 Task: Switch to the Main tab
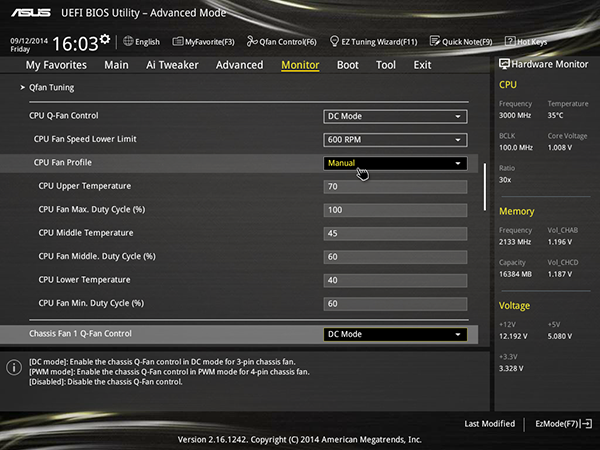click(x=116, y=65)
